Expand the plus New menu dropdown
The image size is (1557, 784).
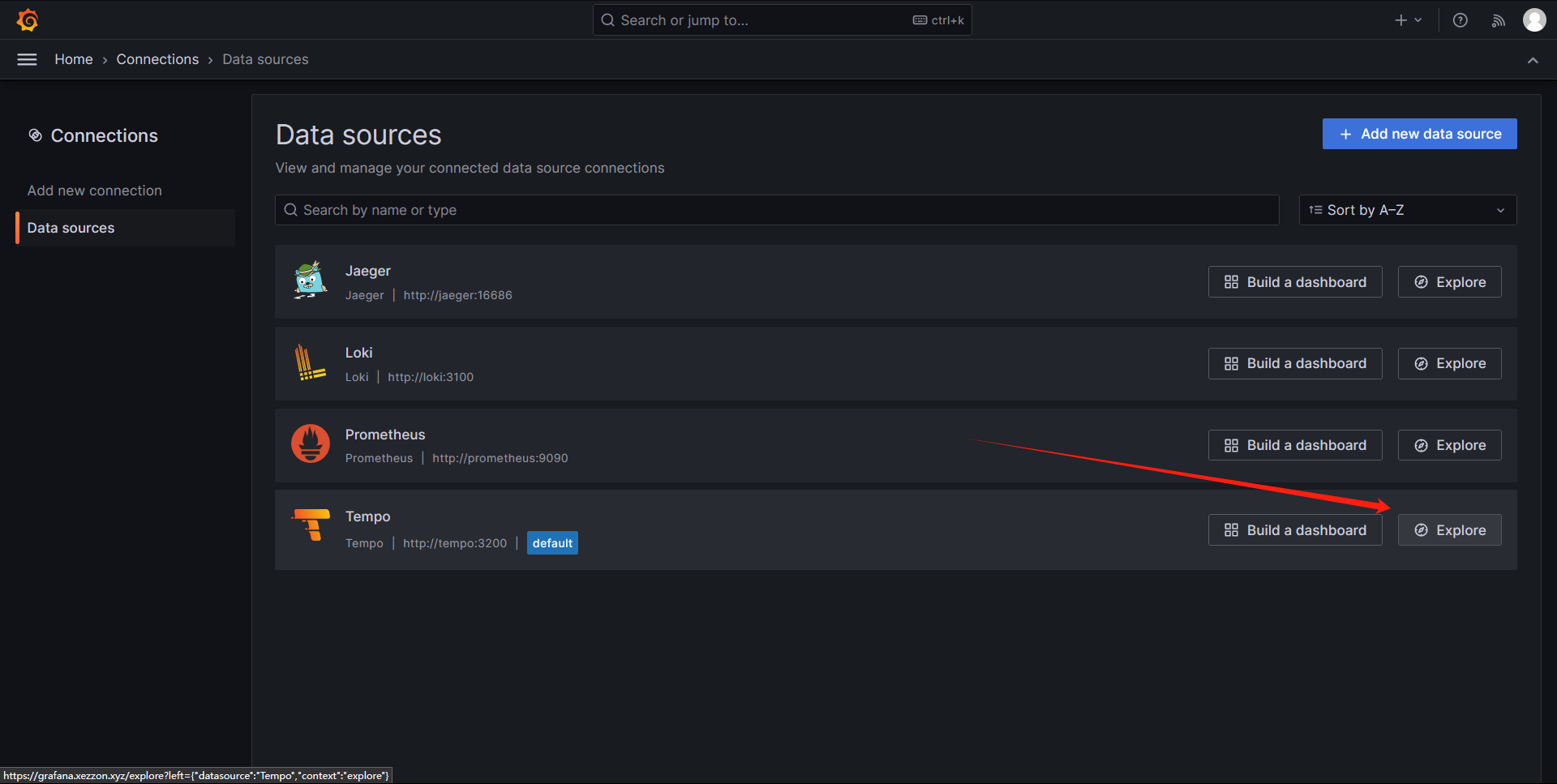click(1407, 20)
